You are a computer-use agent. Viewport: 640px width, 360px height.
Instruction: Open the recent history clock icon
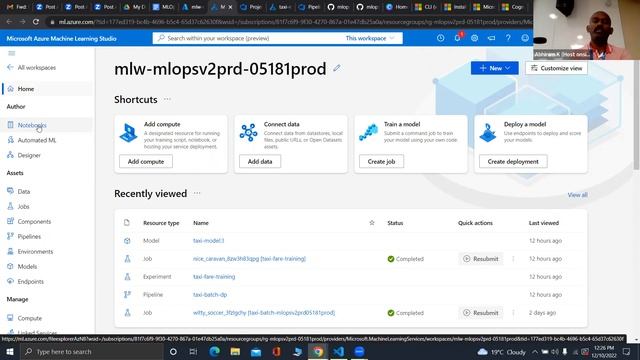[440, 38]
